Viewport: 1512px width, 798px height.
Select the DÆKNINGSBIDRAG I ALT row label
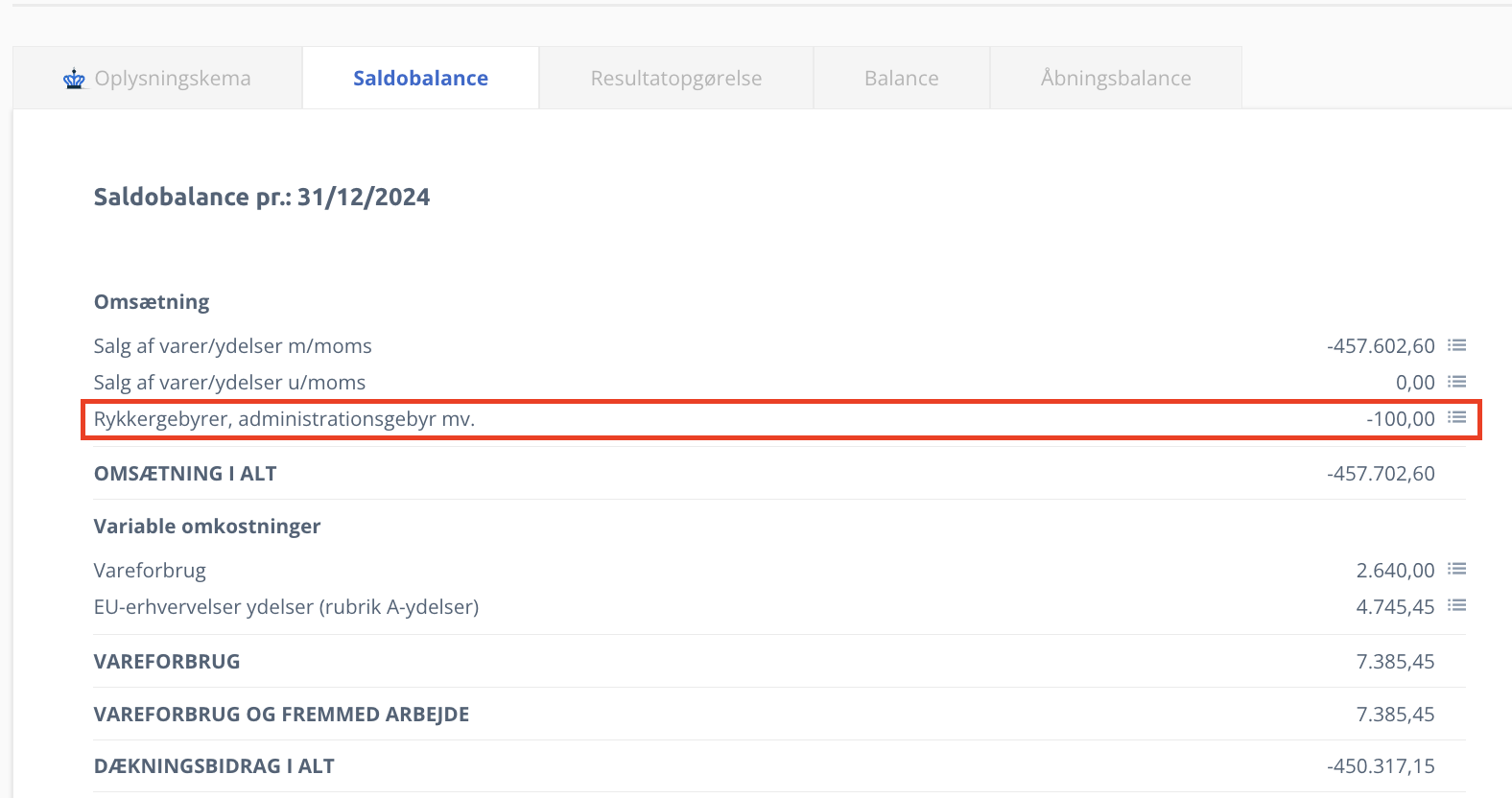[214, 766]
